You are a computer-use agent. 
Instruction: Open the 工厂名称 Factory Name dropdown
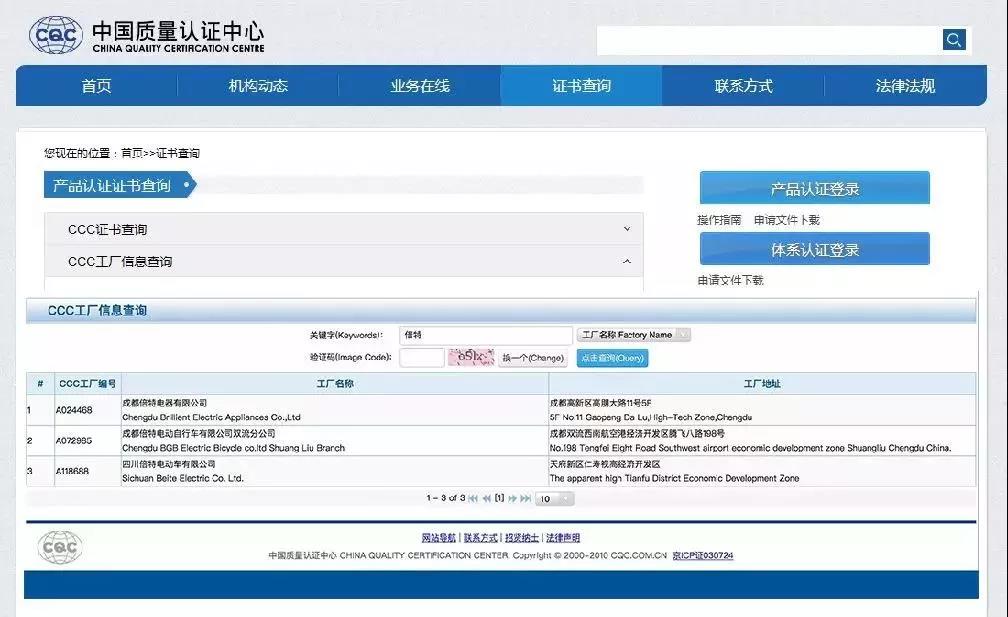[634, 335]
